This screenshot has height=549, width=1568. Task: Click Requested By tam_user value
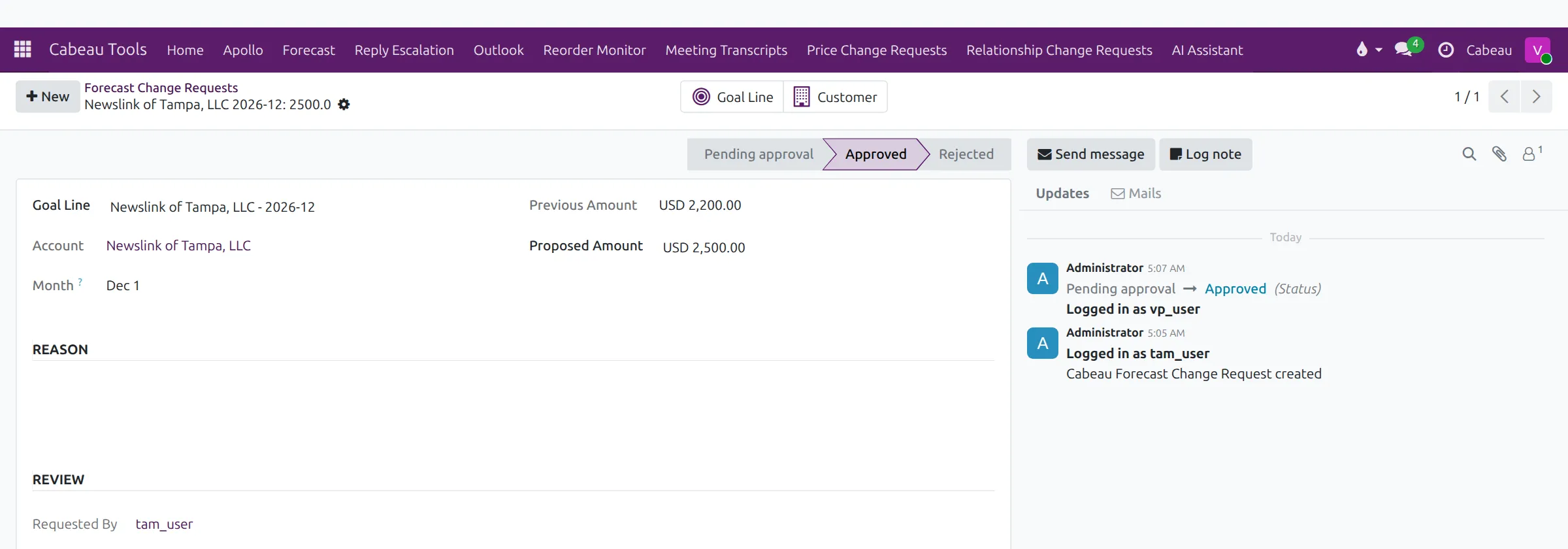click(x=164, y=524)
